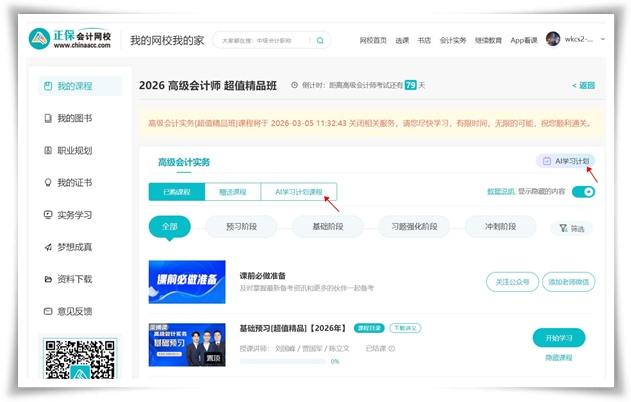Screen dimensions: 631x402
Task: Select the 基础阶段 stage filter
Action: tap(326, 227)
